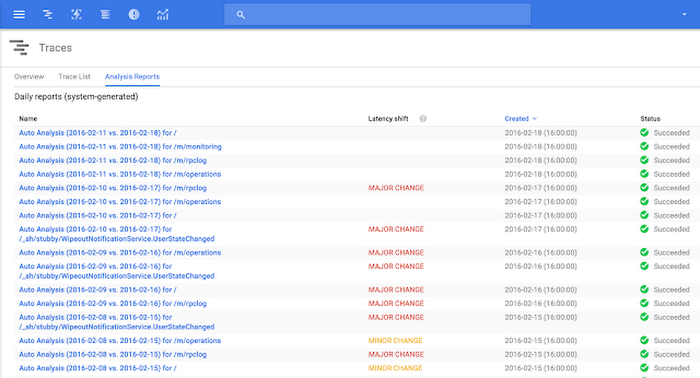This screenshot has height=378, width=700.
Task: Click MAJOR CHANGE for 02-15 /m/rpclog row
Action: click(x=396, y=354)
